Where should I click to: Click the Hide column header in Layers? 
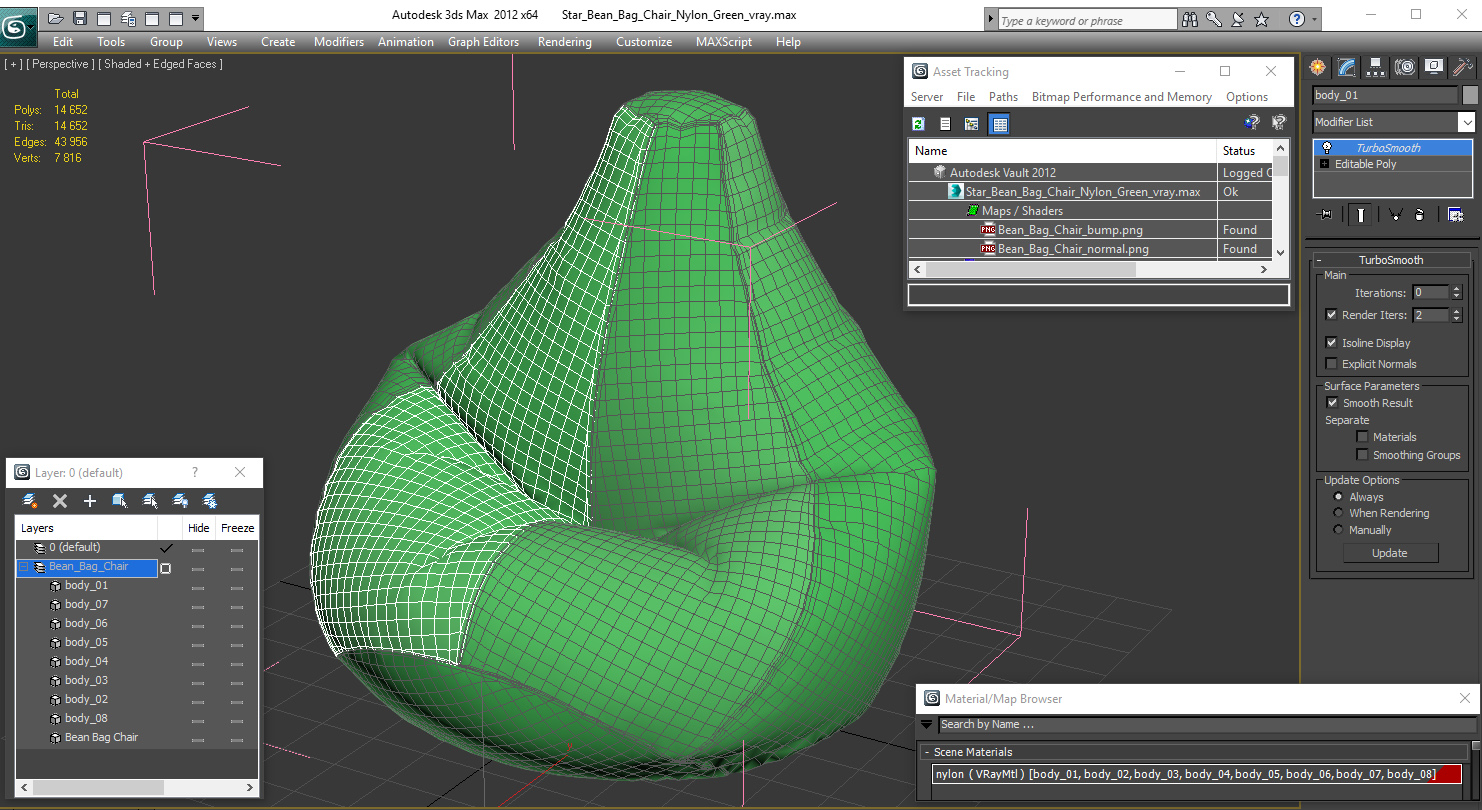tap(199, 528)
